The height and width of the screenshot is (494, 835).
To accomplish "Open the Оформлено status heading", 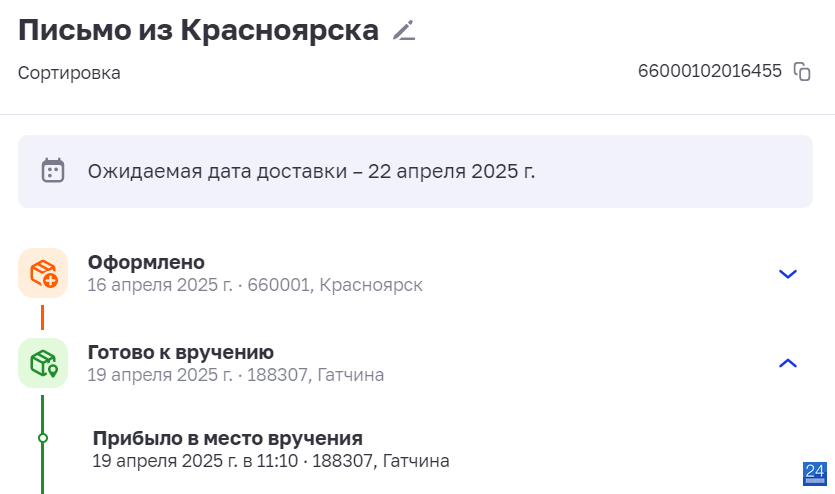I will tap(146, 262).
